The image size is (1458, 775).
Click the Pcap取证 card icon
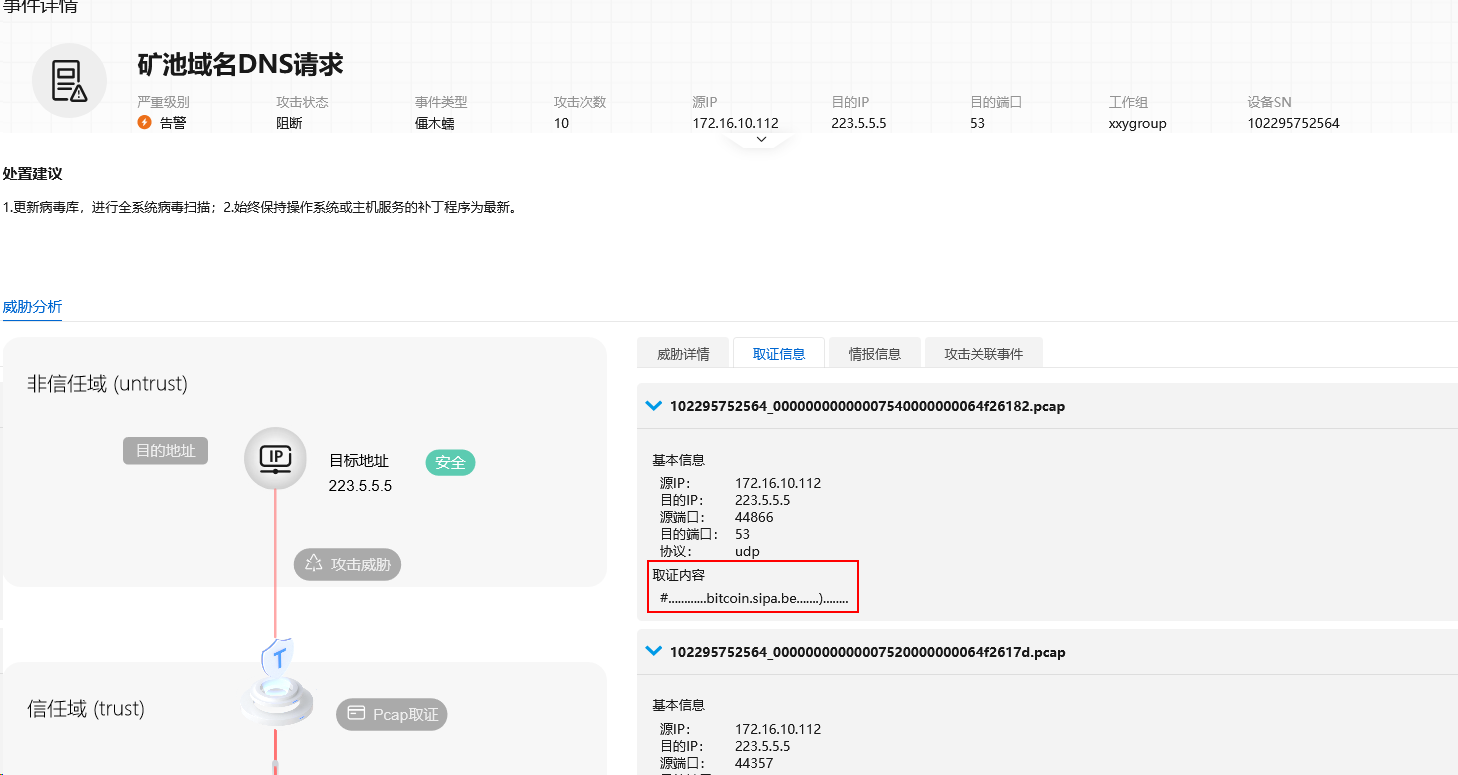point(356,714)
